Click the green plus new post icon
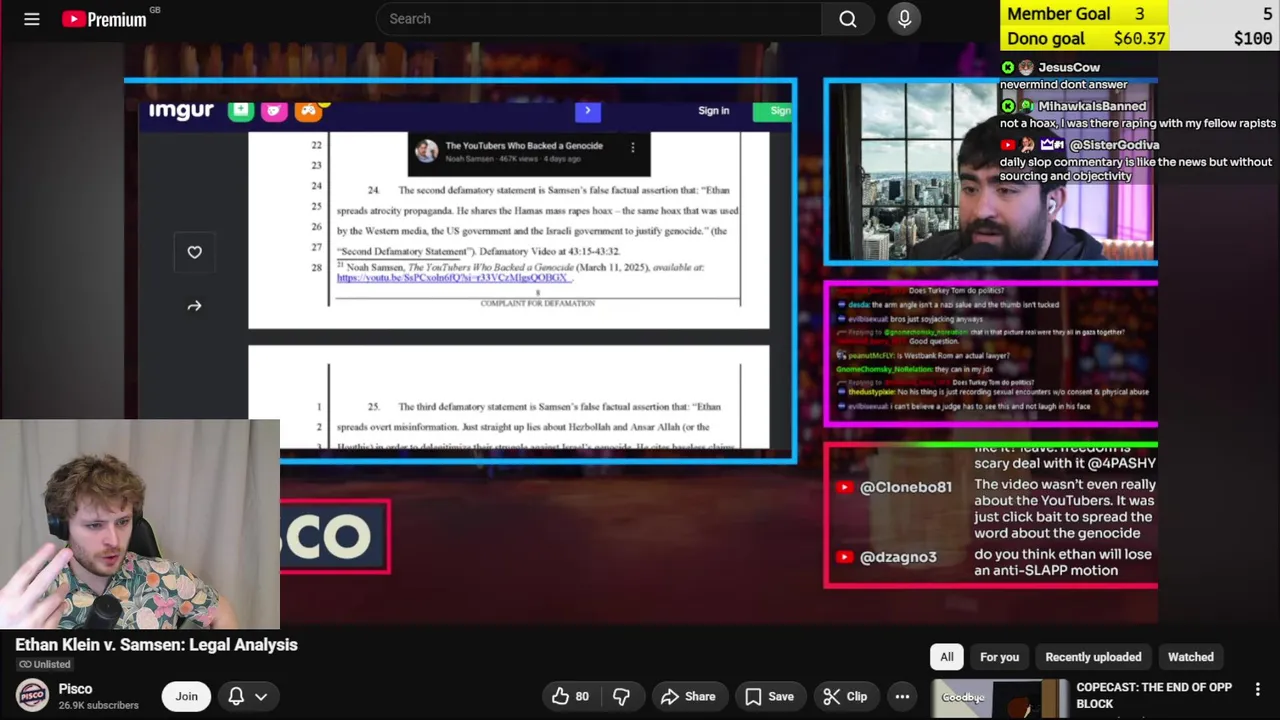This screenshot has width=1280, height=720. [x=241, y=110]
